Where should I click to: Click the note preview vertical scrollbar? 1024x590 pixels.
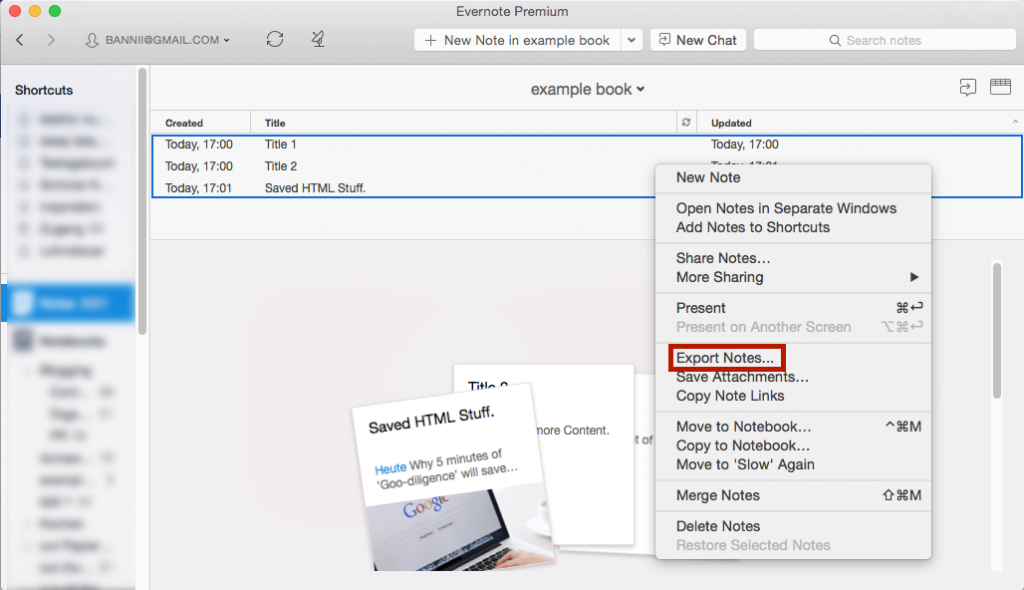point(997,330)
